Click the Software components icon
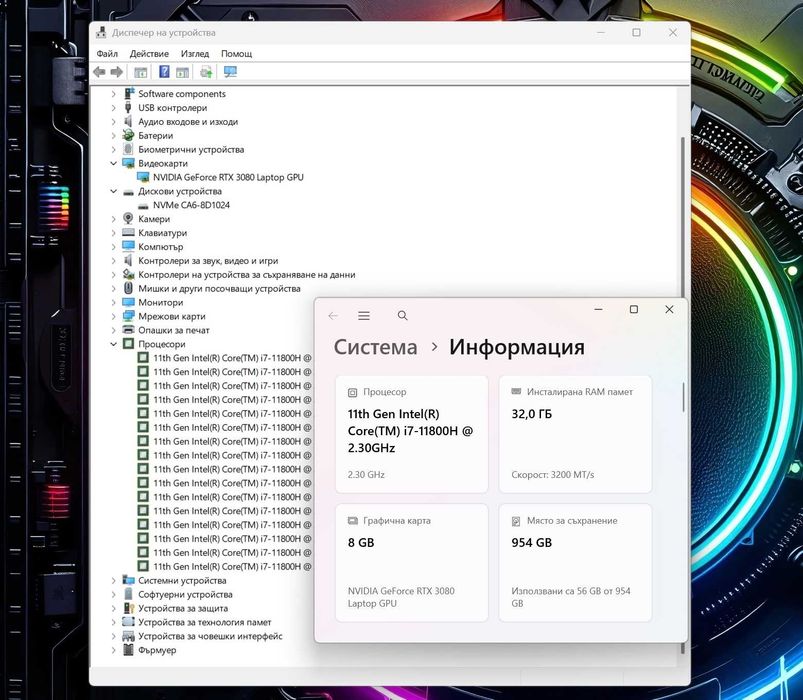Viewport: 803px width, 700px height. (x=128, y=94)
